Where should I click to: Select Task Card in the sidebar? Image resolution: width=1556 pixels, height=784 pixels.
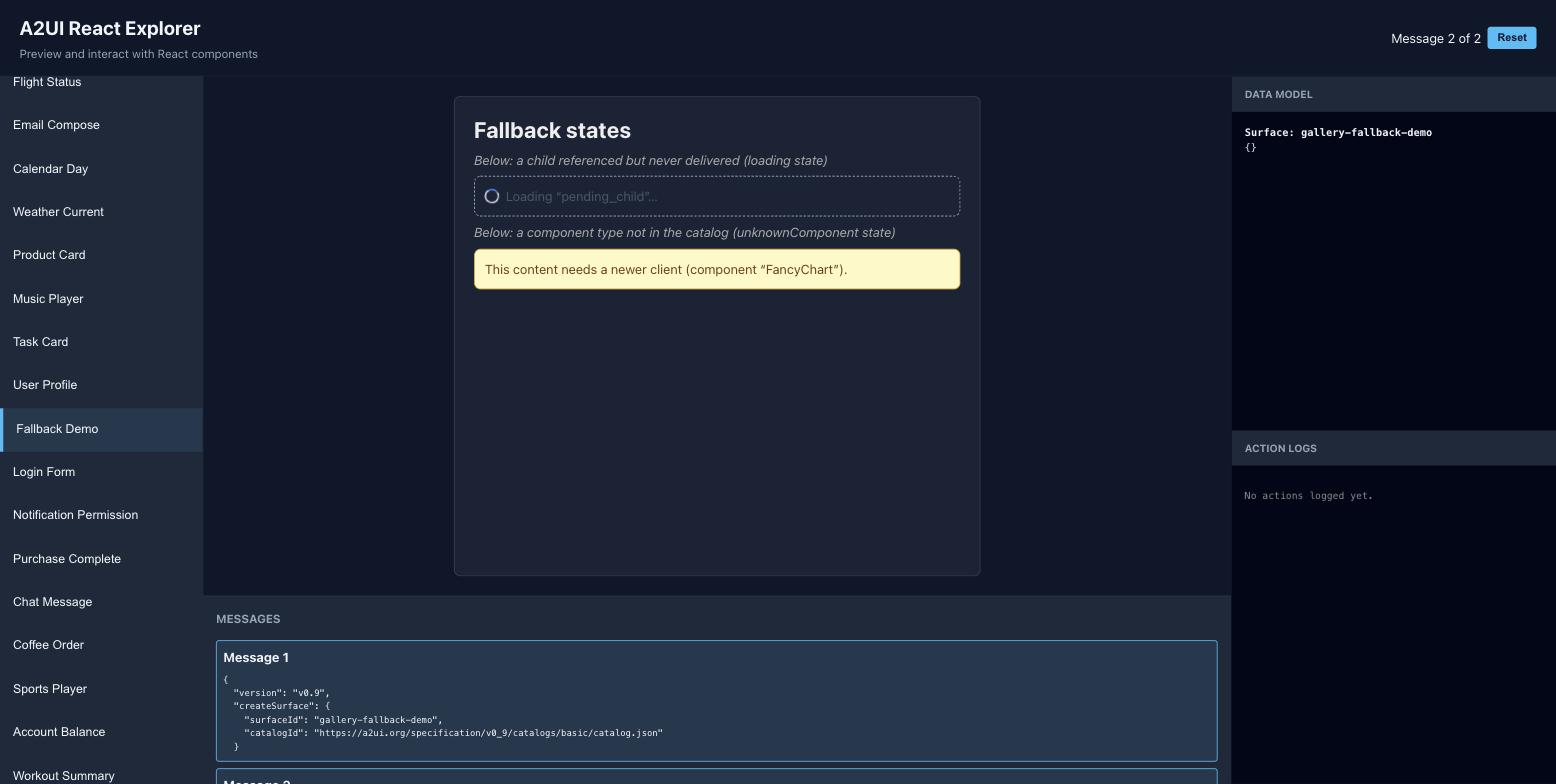101,342
